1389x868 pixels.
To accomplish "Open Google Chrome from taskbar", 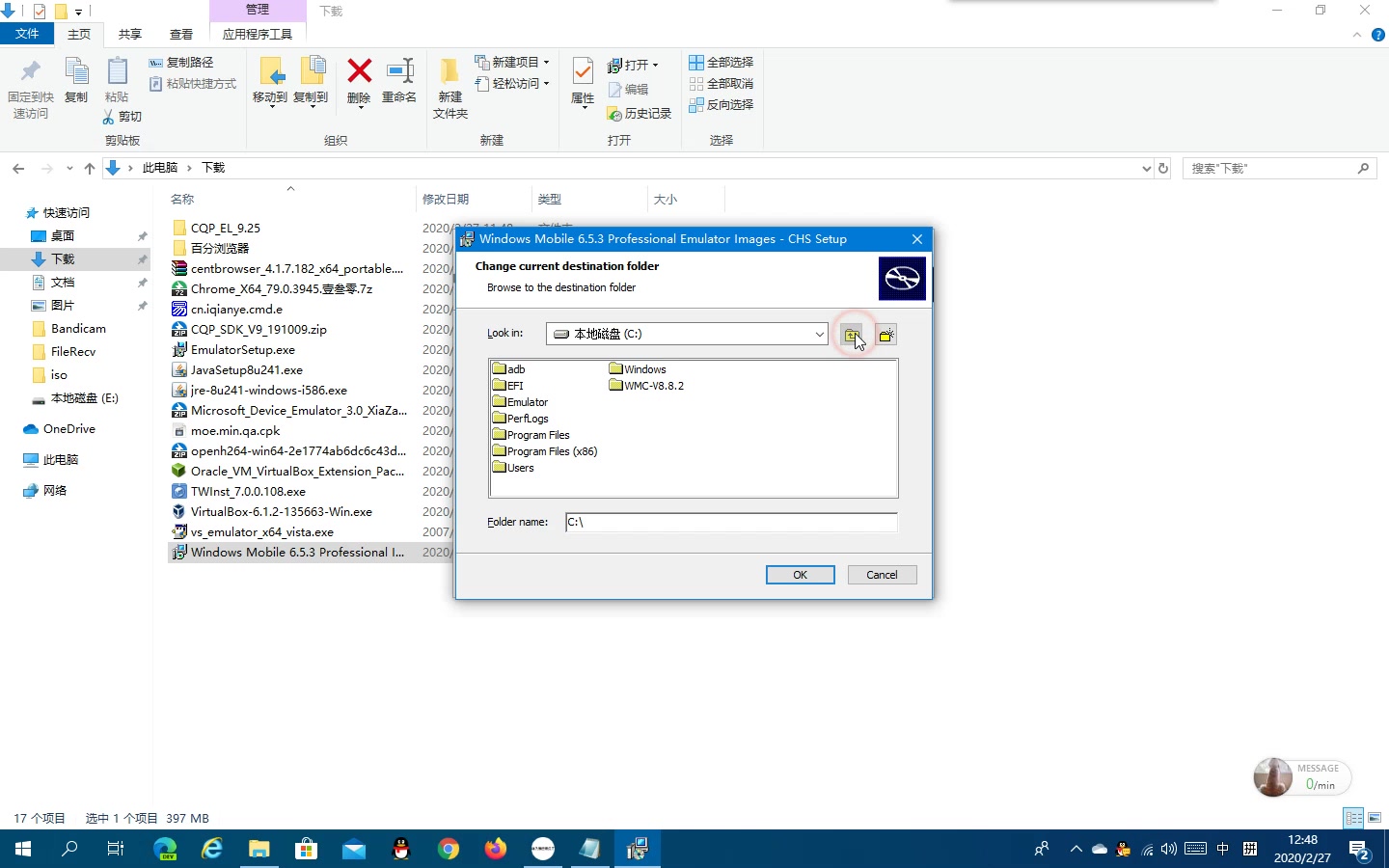I will pos(449,849).
